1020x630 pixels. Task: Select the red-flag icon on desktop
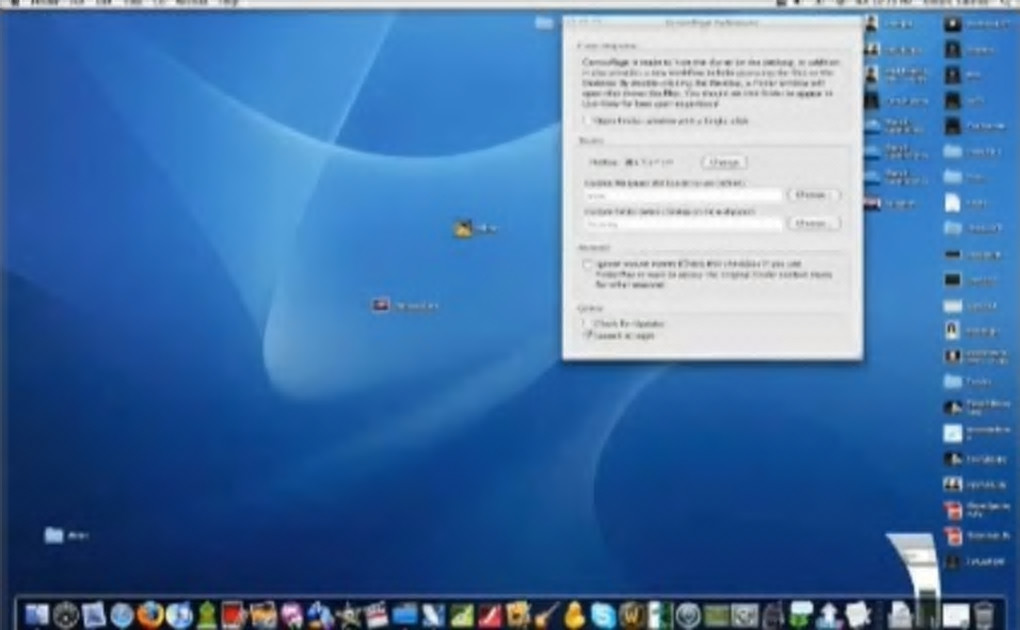coord(381,305)
